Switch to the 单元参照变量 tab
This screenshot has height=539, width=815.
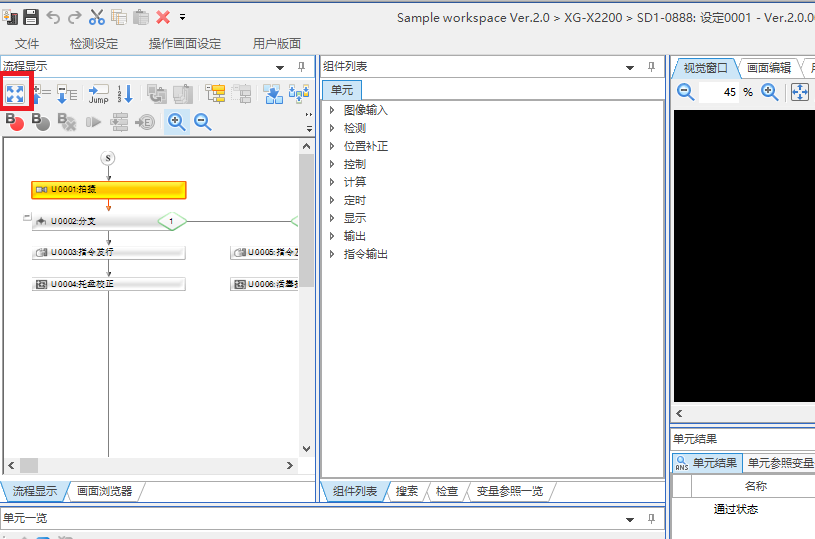pyautogui.click(x=780, y=463)
